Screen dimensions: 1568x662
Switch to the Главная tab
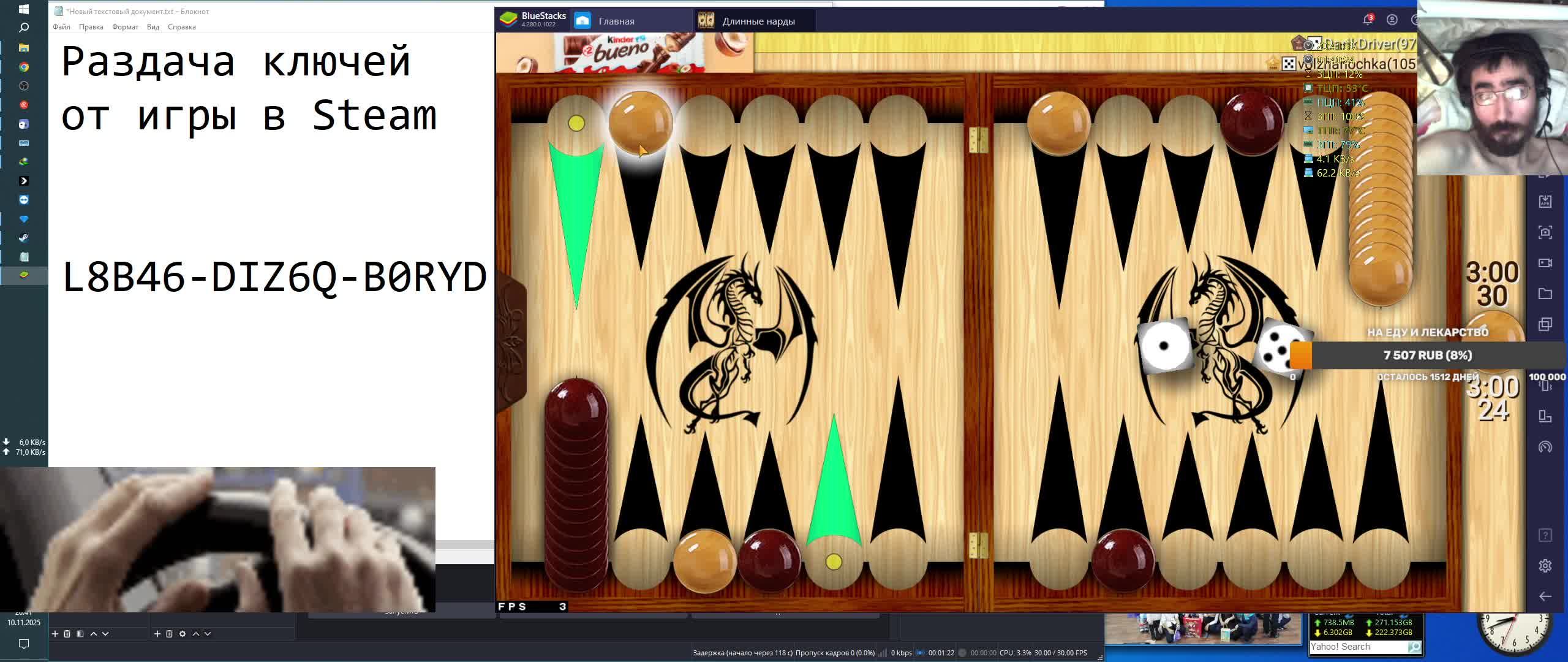[616, 21]
